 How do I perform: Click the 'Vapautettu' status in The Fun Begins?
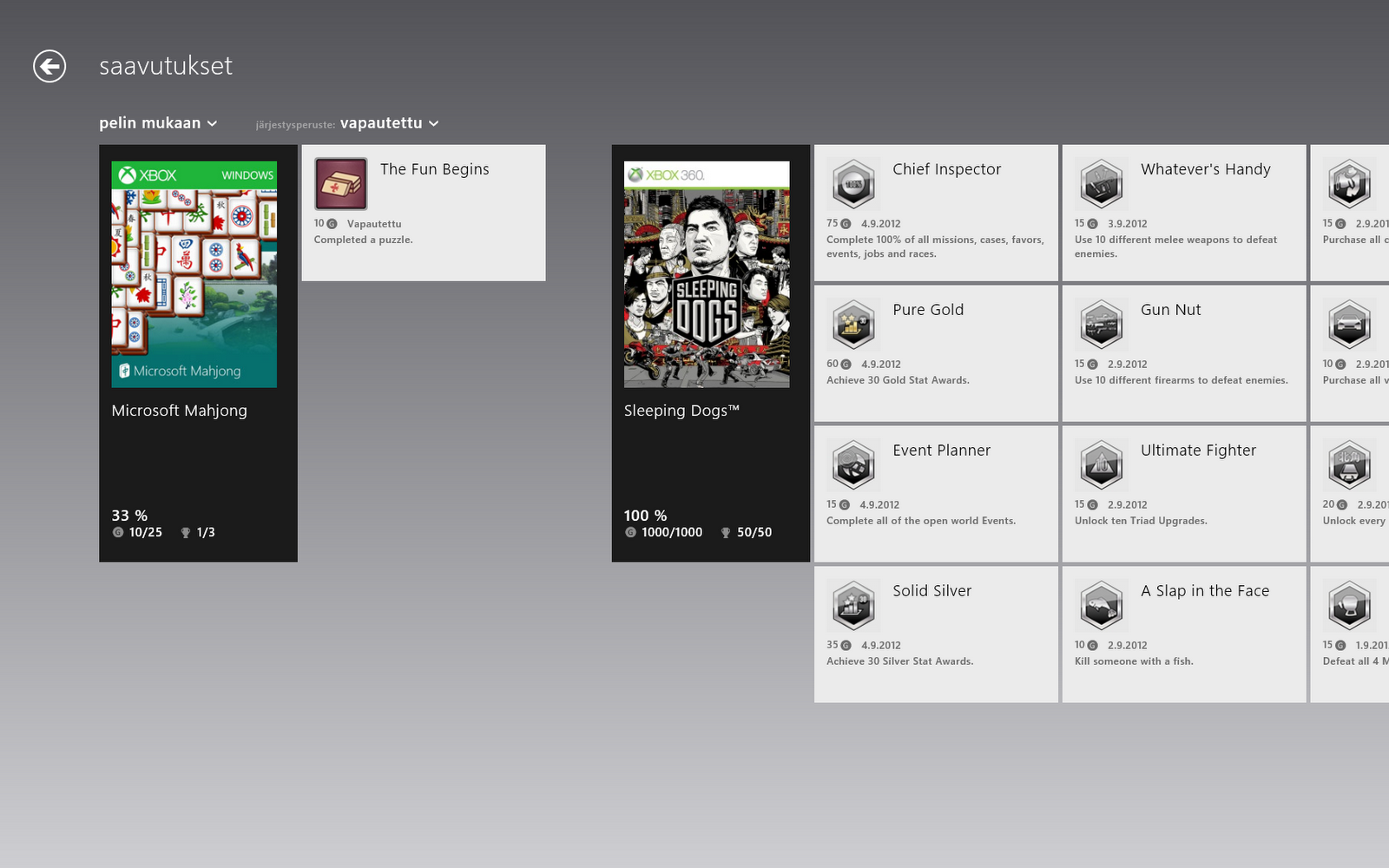[x=374, y=224]
